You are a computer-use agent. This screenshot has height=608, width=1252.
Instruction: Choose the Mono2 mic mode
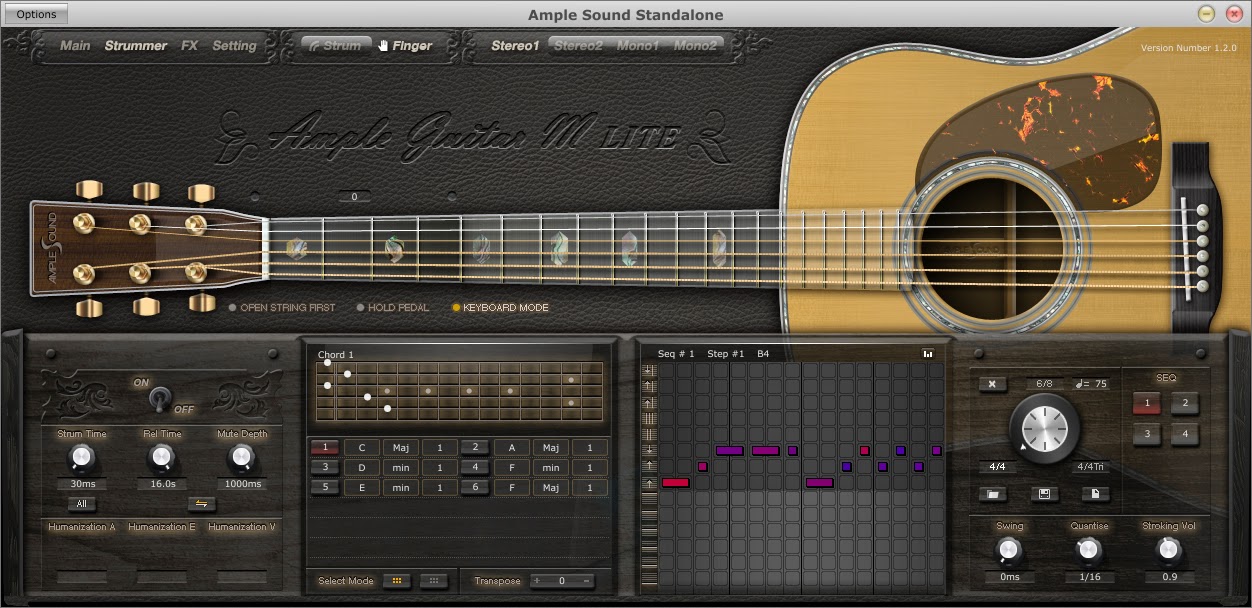[x=696, y=46]
